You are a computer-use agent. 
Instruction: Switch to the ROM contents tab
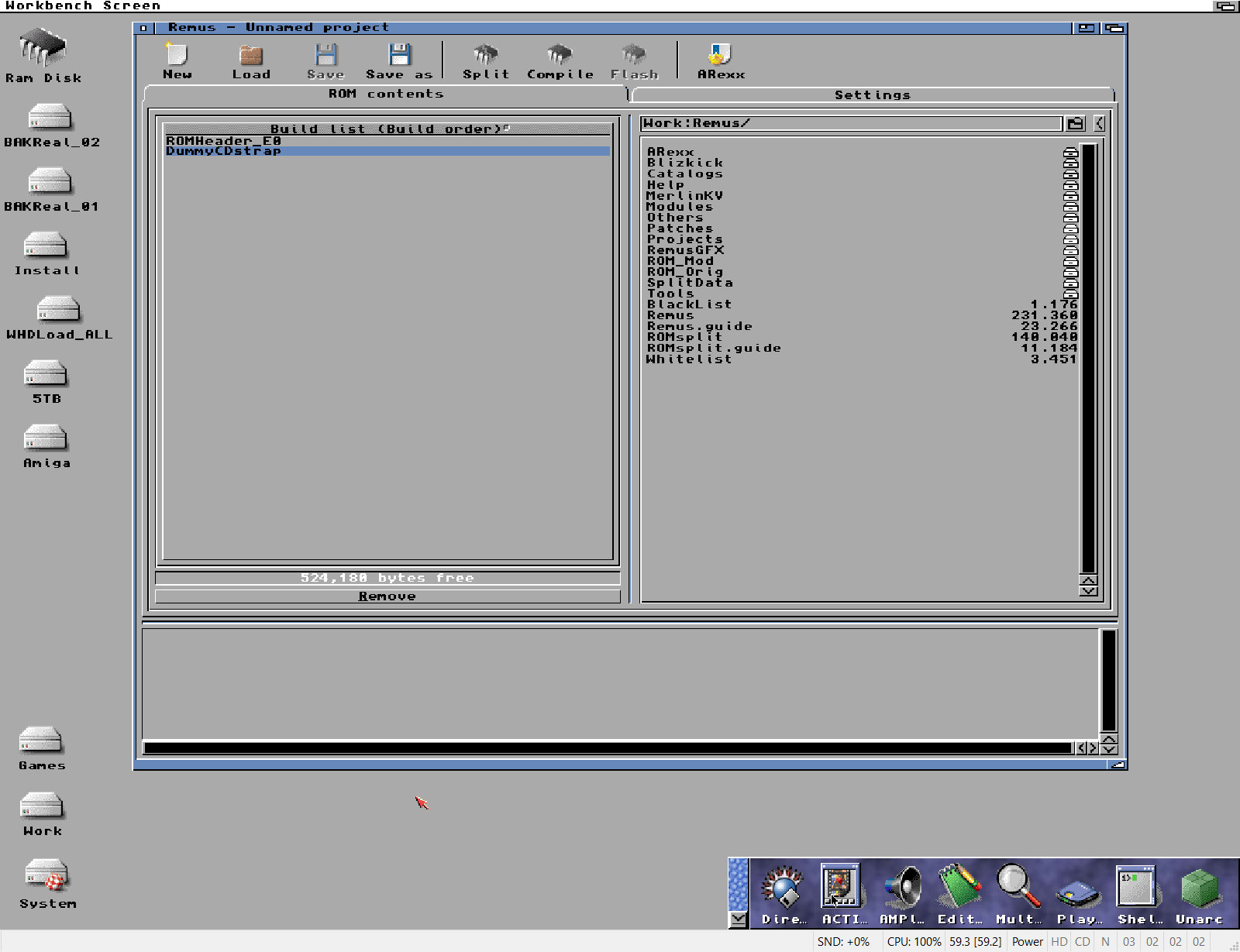tap(385, 94)
